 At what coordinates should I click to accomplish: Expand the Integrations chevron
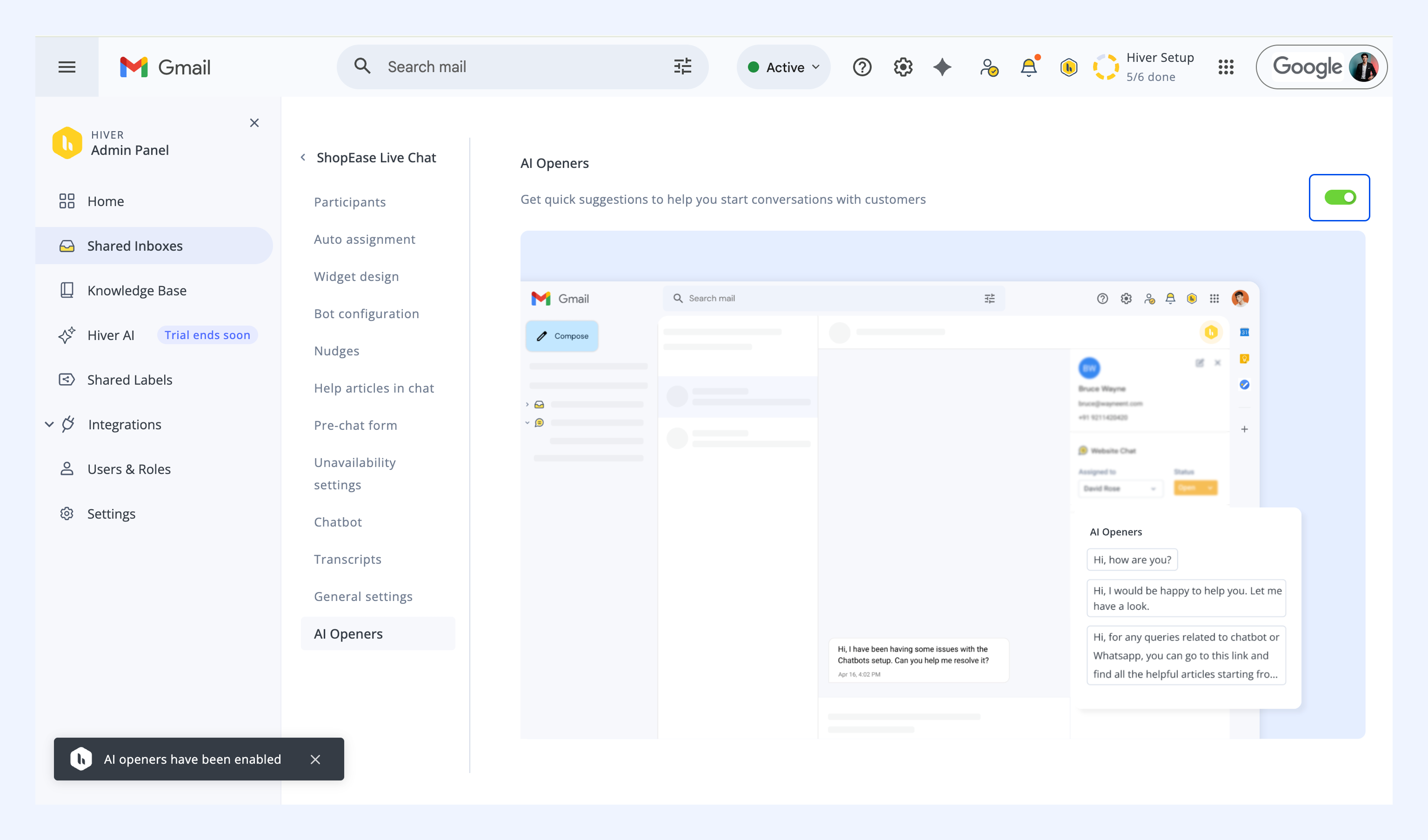49,424
